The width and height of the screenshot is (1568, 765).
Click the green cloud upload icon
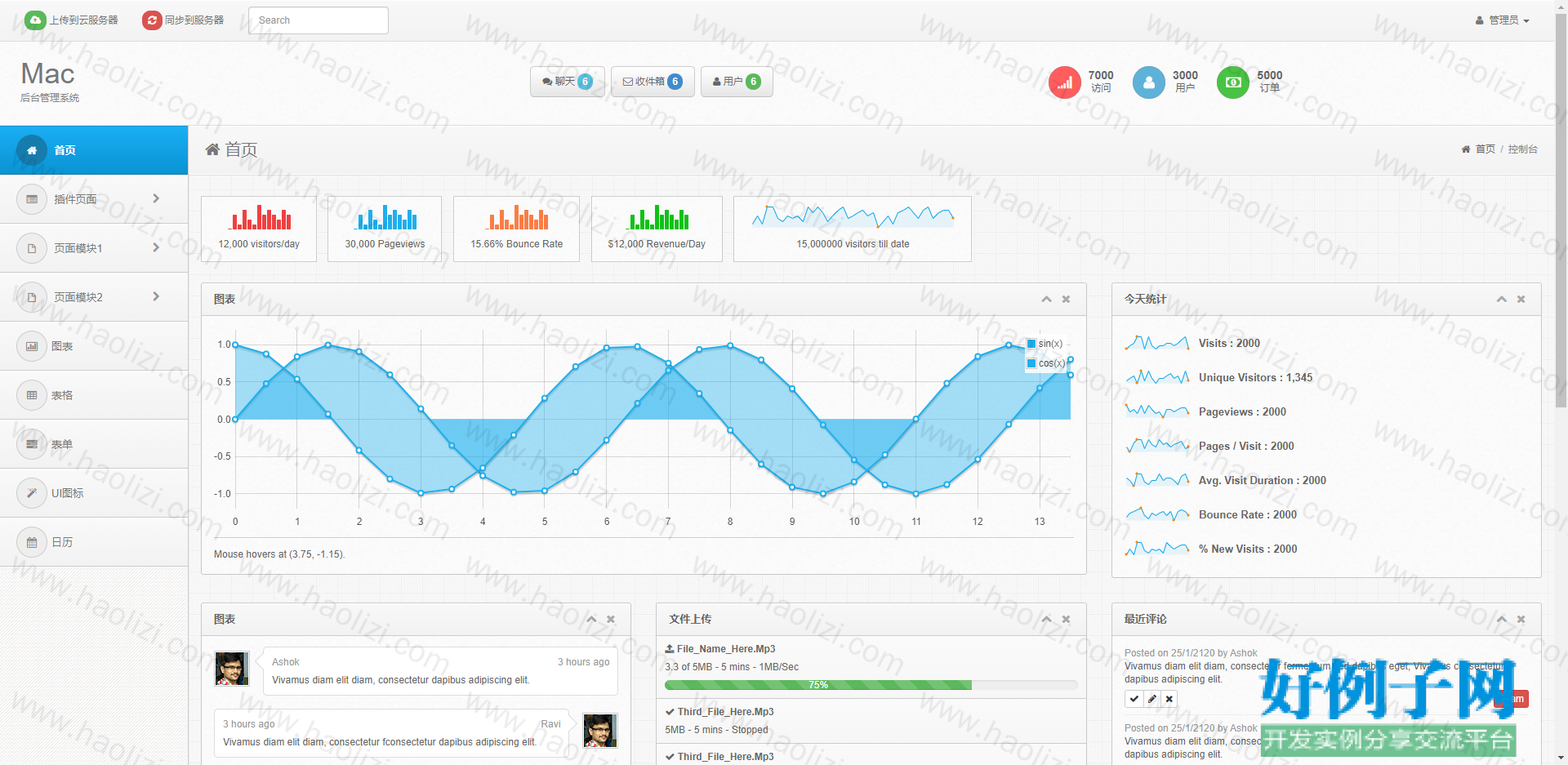[35, 20]
